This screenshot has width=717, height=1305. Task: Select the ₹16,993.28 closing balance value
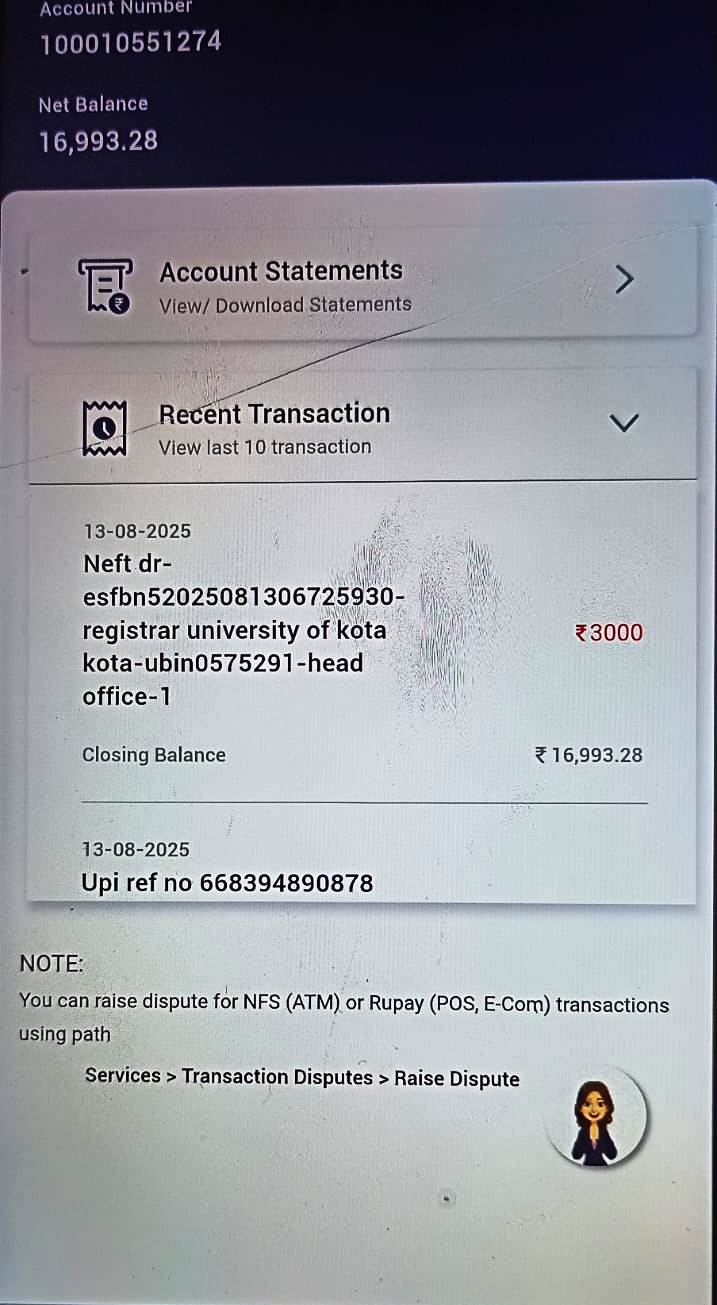[589, 755]
